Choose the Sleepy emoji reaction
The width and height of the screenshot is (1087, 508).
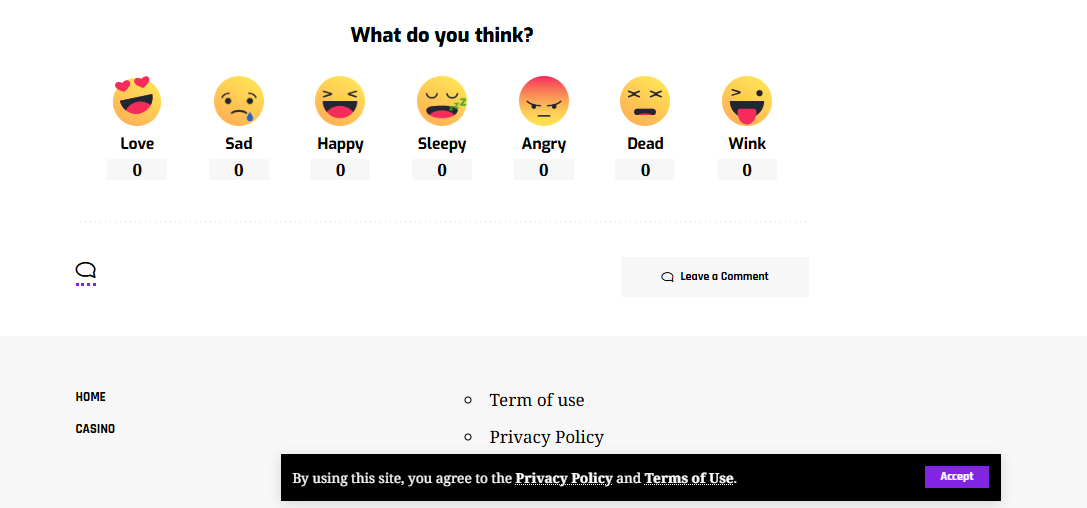[x=442, y=101]
